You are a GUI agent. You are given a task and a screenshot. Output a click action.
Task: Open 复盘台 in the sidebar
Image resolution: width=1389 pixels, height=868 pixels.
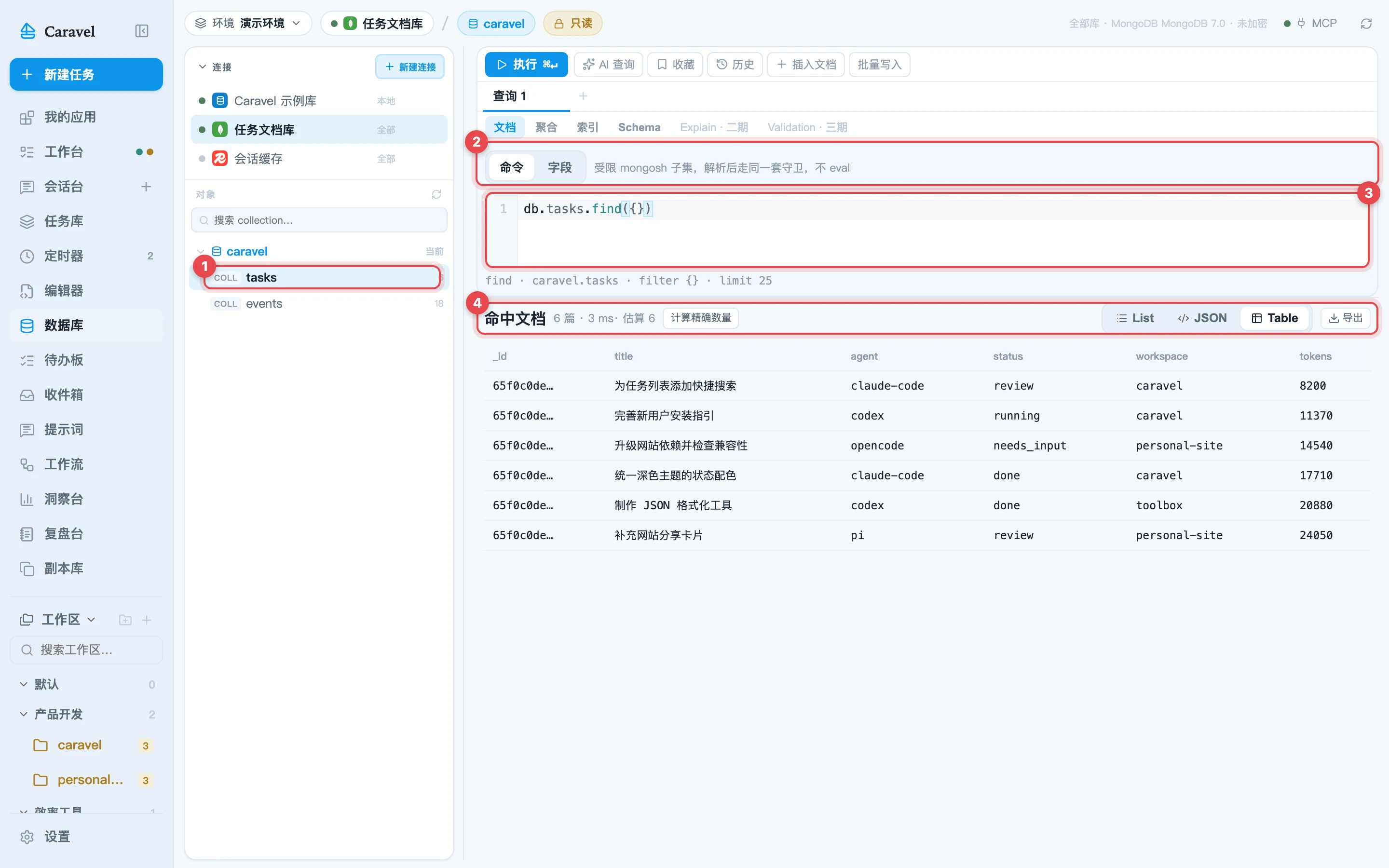pyautogui.click(x=86, y=534)
